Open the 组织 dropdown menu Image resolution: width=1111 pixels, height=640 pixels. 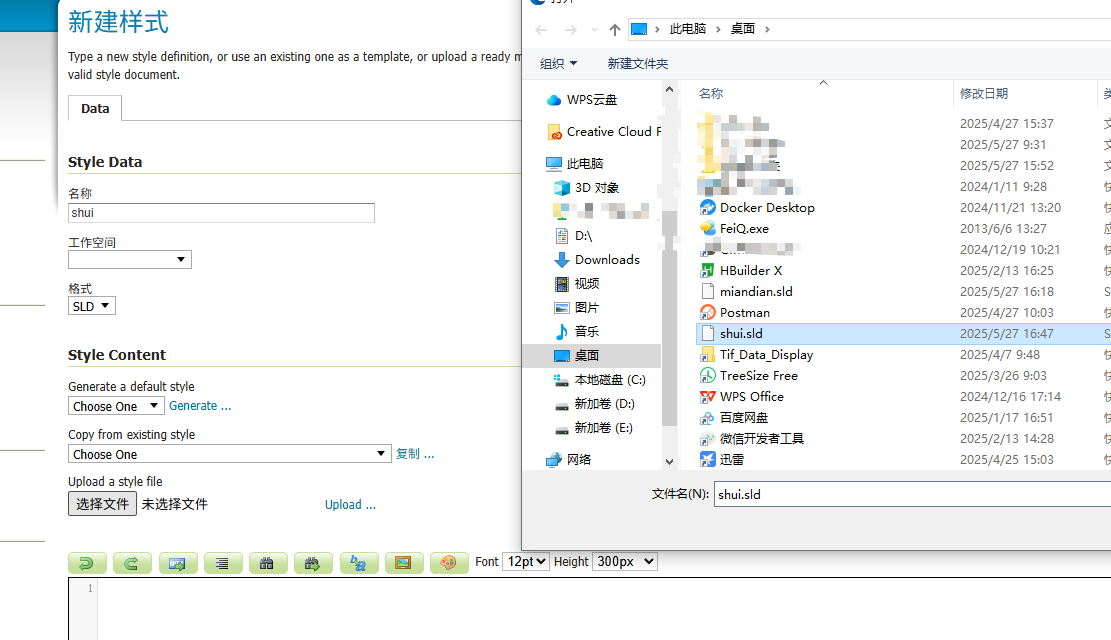tap(558, 64)
